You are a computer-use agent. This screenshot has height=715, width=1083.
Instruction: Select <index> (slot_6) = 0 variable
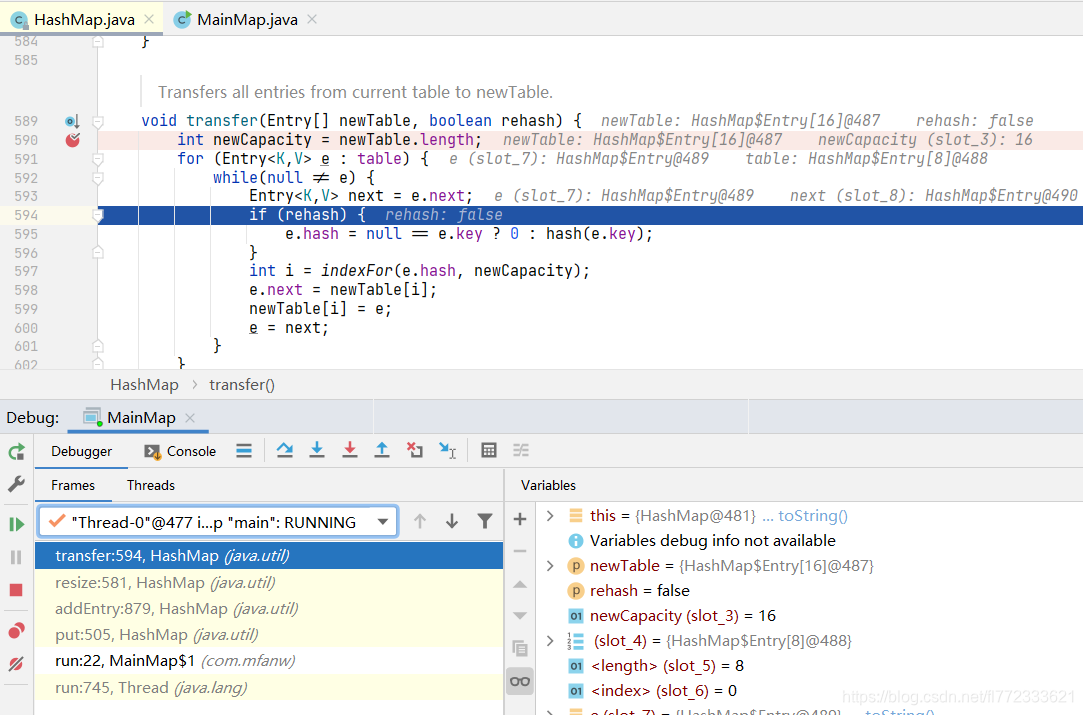[652, 690]
